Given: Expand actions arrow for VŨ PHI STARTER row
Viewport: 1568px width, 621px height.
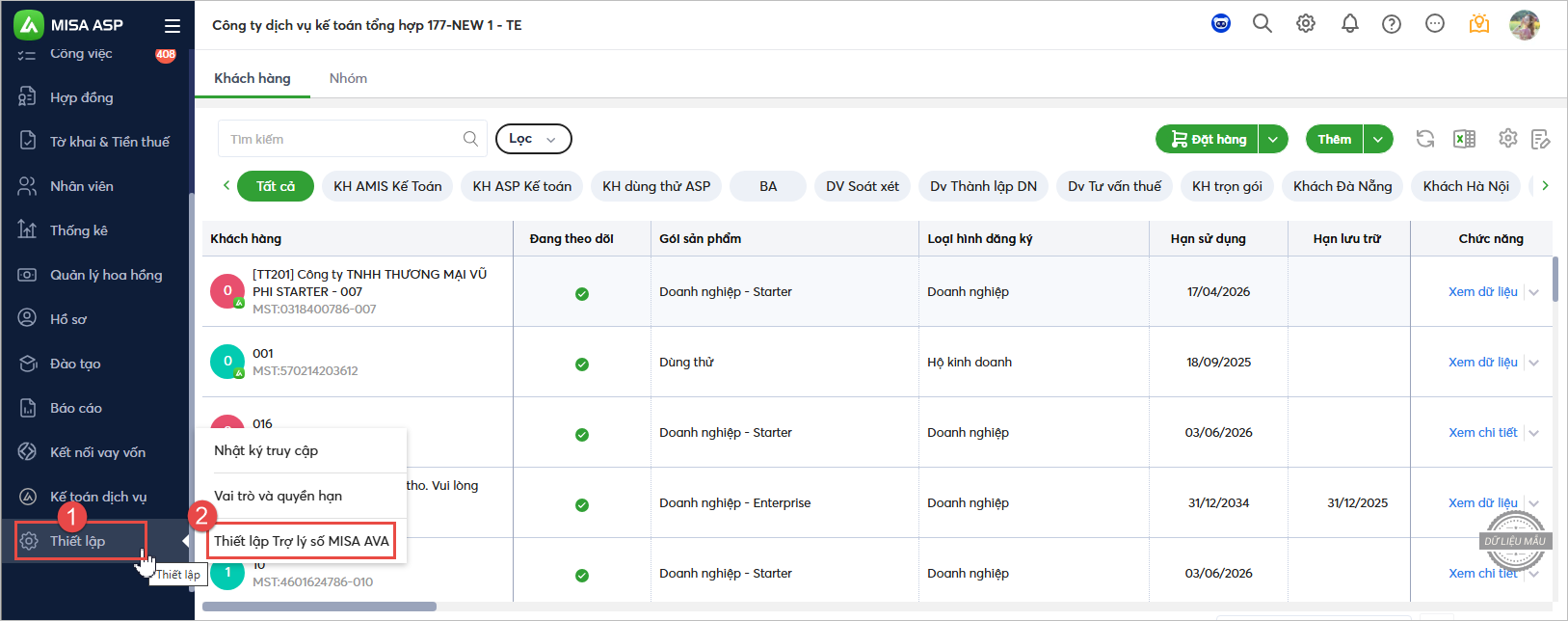Looking at the screenshot, I should point(1534,292).
